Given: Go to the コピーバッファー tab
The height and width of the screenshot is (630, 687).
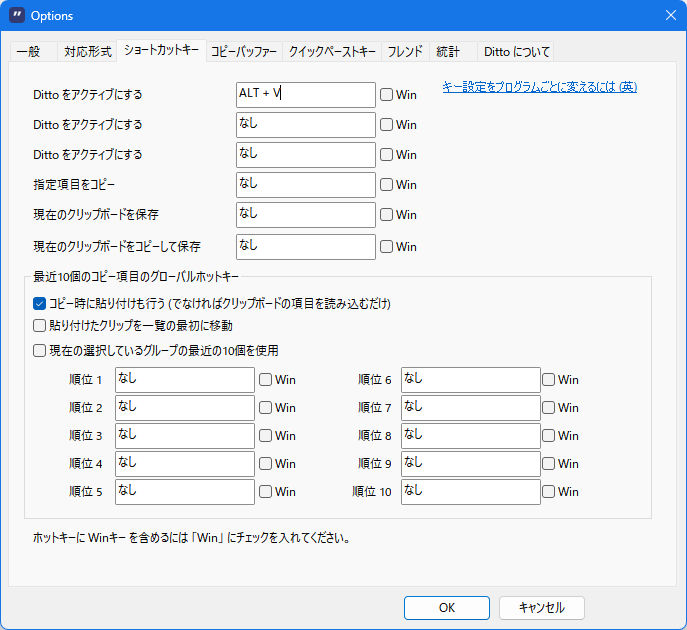Looking at the screenshot, I should (x=244, y=52).
